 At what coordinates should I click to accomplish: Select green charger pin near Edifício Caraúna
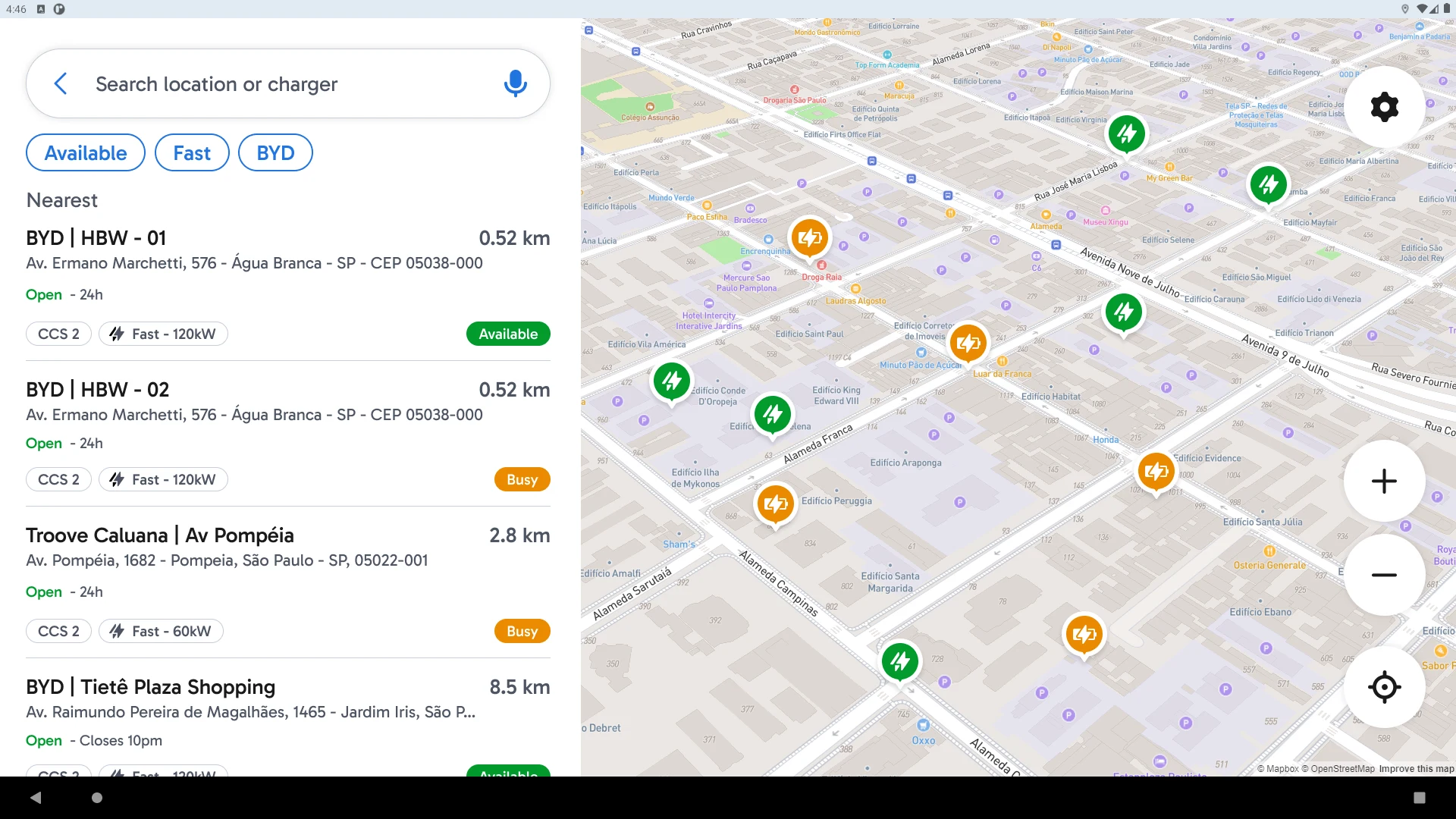pyautogui.click(x=1124, y=312)
